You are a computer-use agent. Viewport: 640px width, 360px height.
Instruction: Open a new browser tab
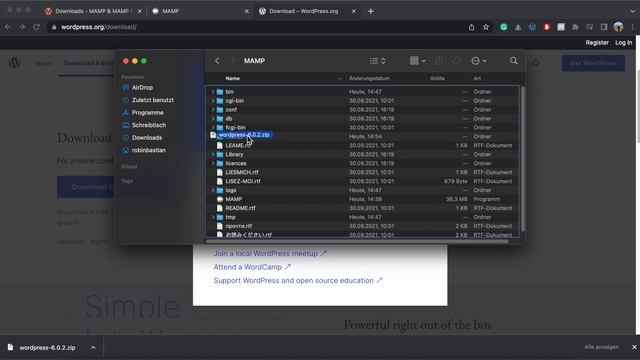click(371, 11)
